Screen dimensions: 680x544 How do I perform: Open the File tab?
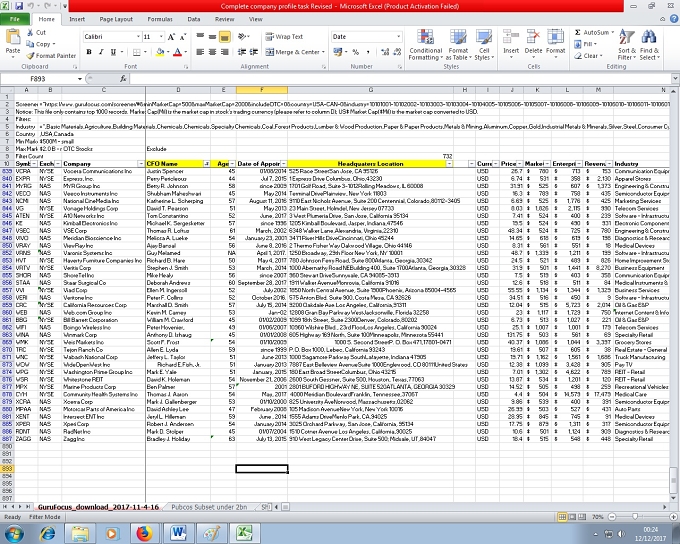tap(15, 19)
